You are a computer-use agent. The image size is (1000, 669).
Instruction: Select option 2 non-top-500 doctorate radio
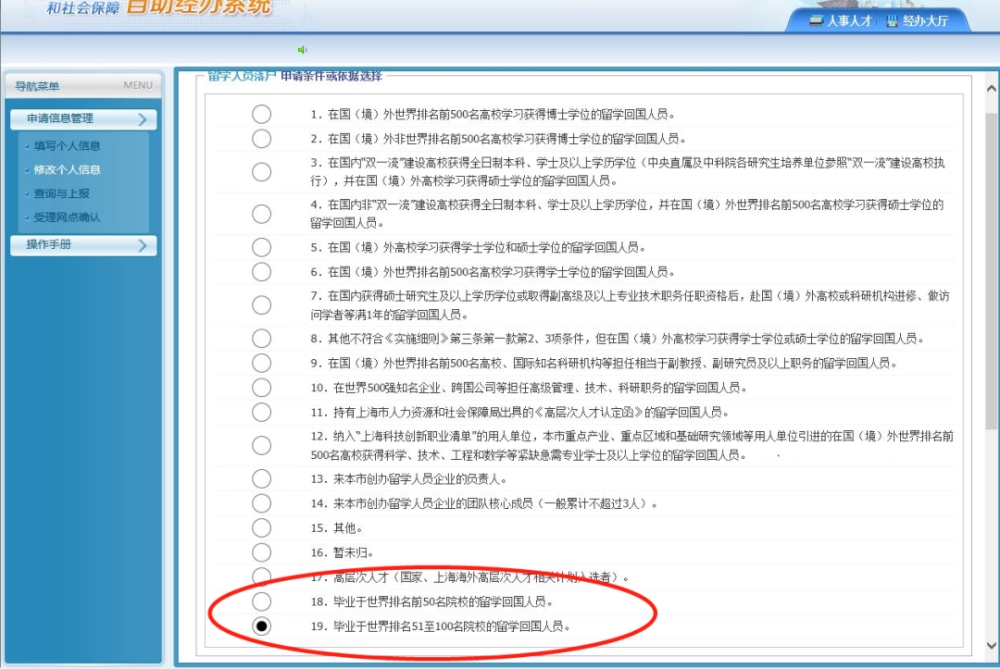(261, 138)
